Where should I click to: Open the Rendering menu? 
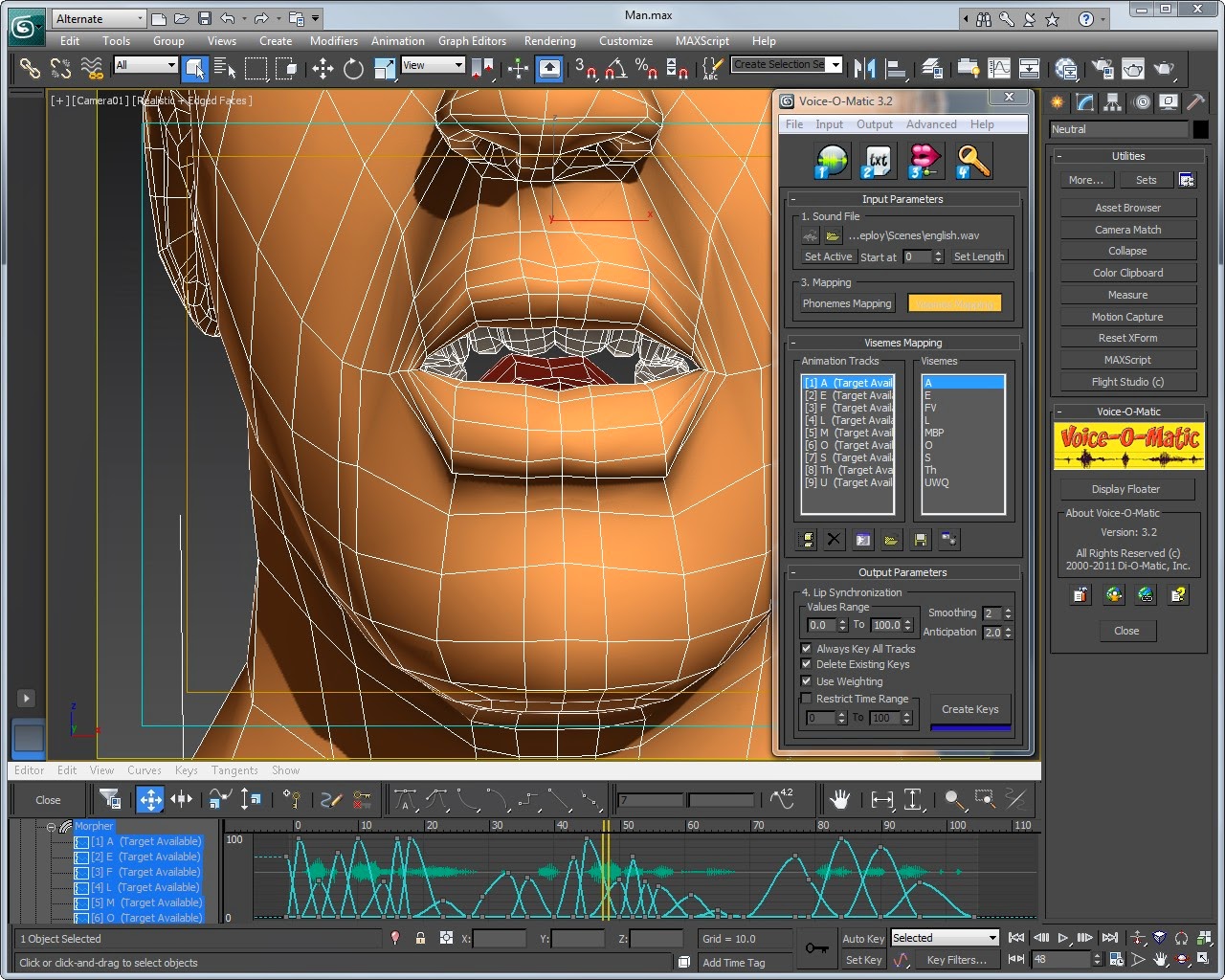(x=549, y=41)
